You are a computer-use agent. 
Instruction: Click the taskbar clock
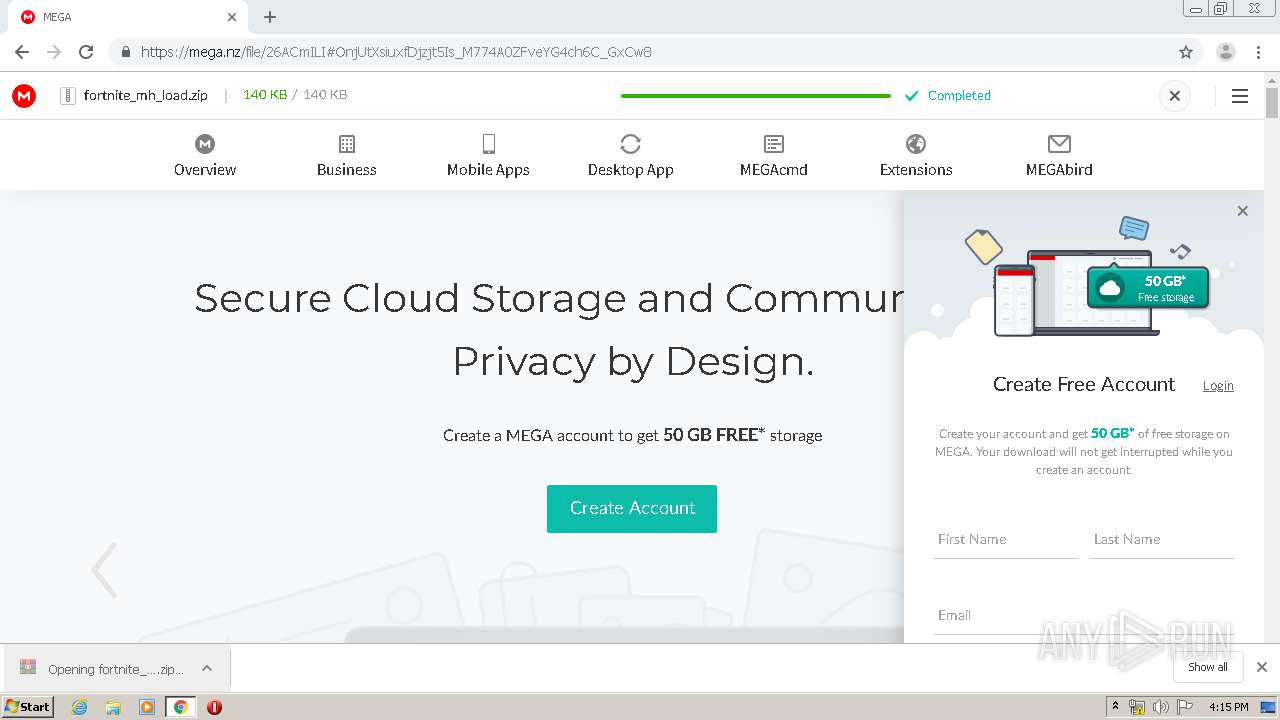click(x=1229, y=707)
